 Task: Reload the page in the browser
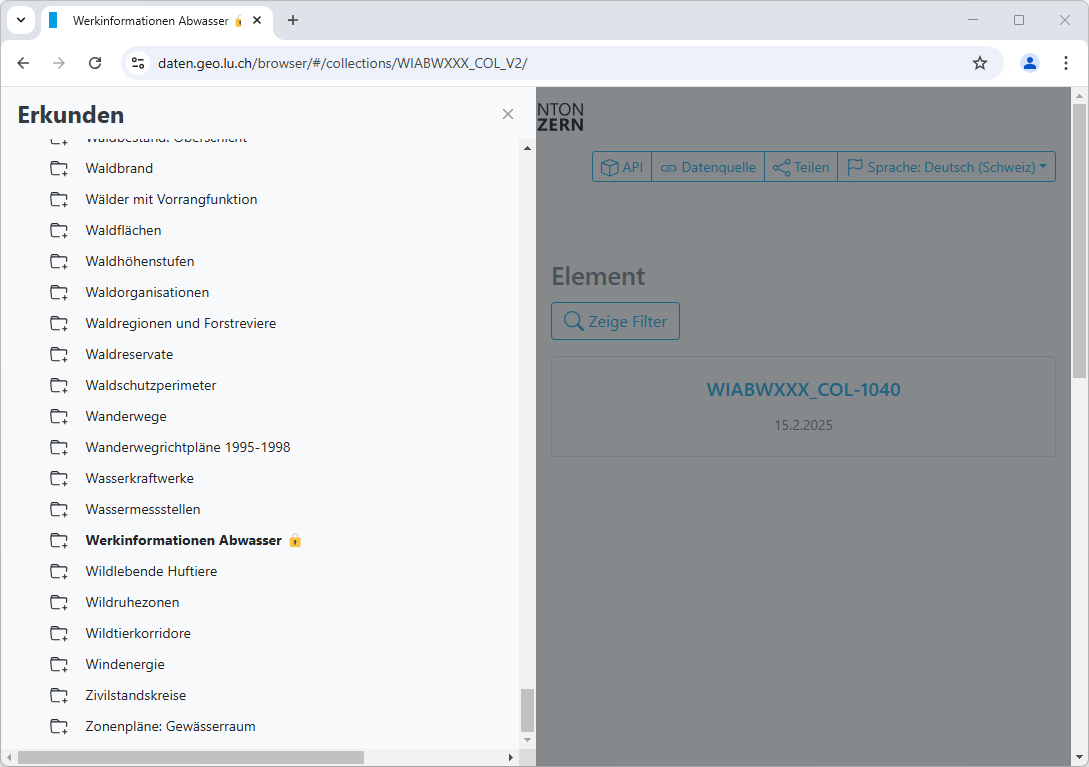point(95,63)
